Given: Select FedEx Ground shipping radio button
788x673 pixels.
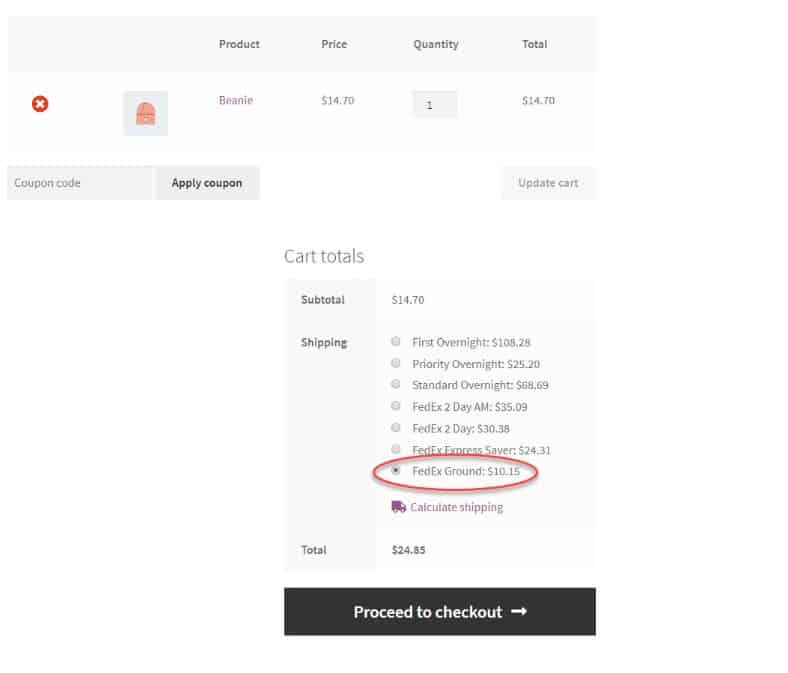Looking at the screenshot, I should 396,470.
